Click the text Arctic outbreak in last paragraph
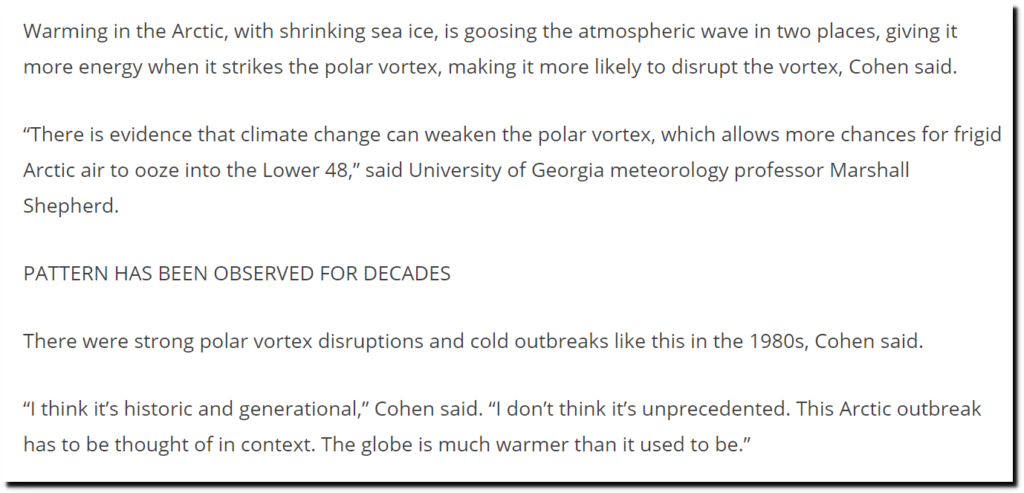Viewport: 1024px width, 493px height. [x=910, y=409]
